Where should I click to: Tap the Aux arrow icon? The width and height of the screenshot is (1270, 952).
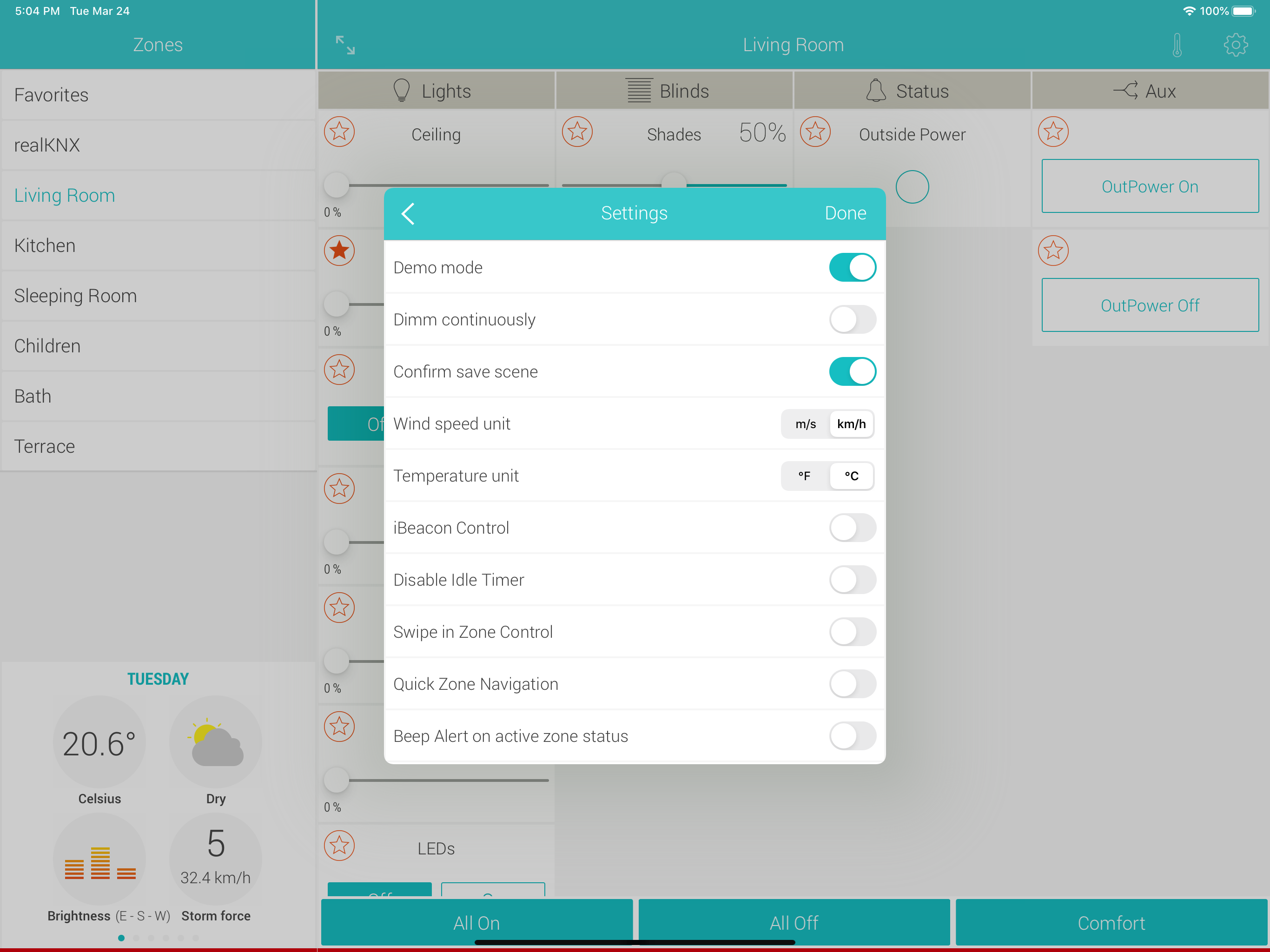point(1125,90)
